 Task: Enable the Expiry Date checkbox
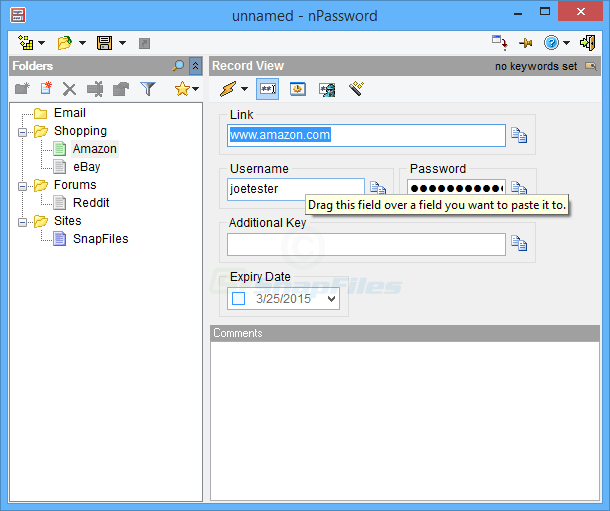238,299
